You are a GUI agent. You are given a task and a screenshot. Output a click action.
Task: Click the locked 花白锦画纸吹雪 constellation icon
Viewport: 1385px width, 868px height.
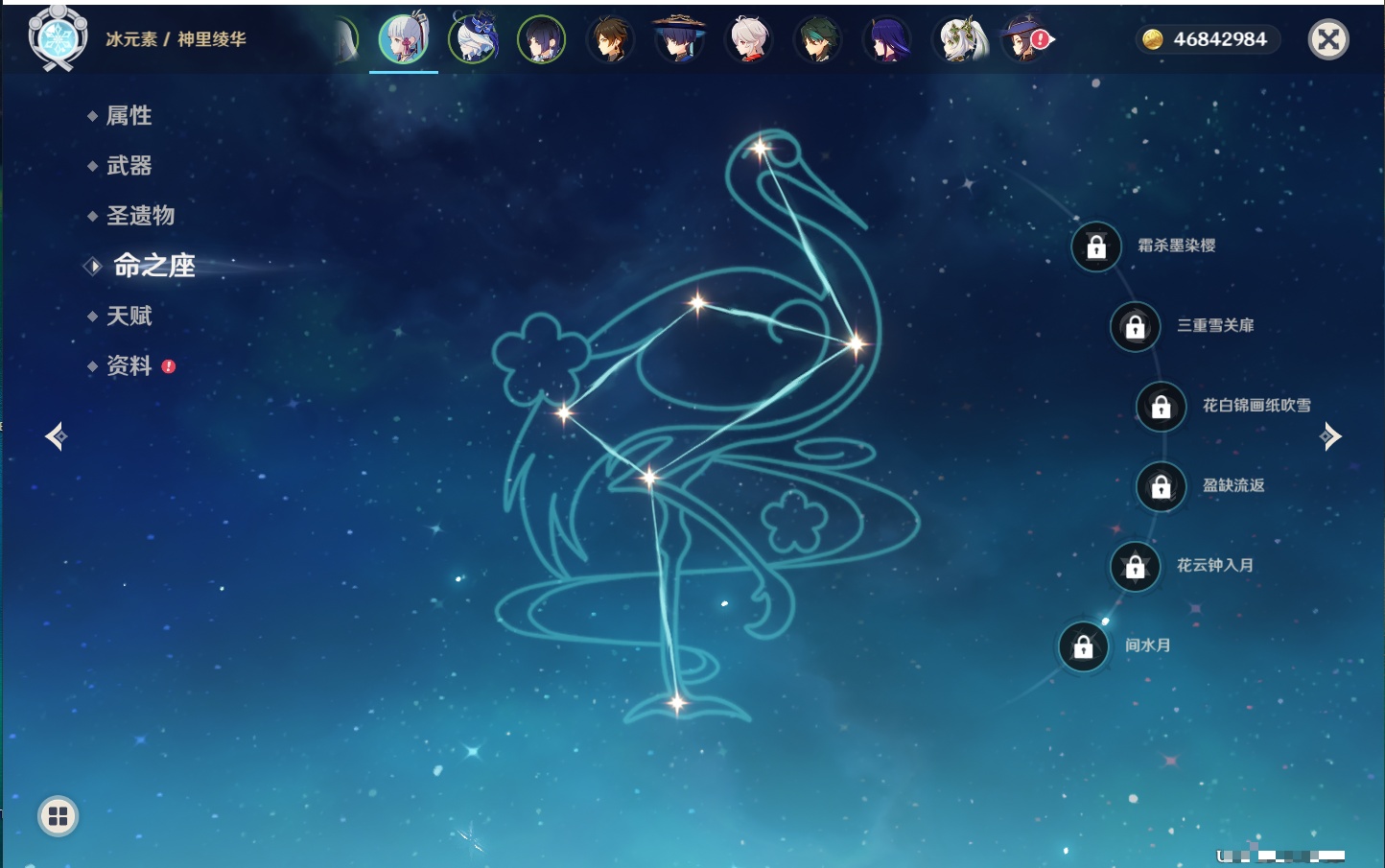point(1162,406)
